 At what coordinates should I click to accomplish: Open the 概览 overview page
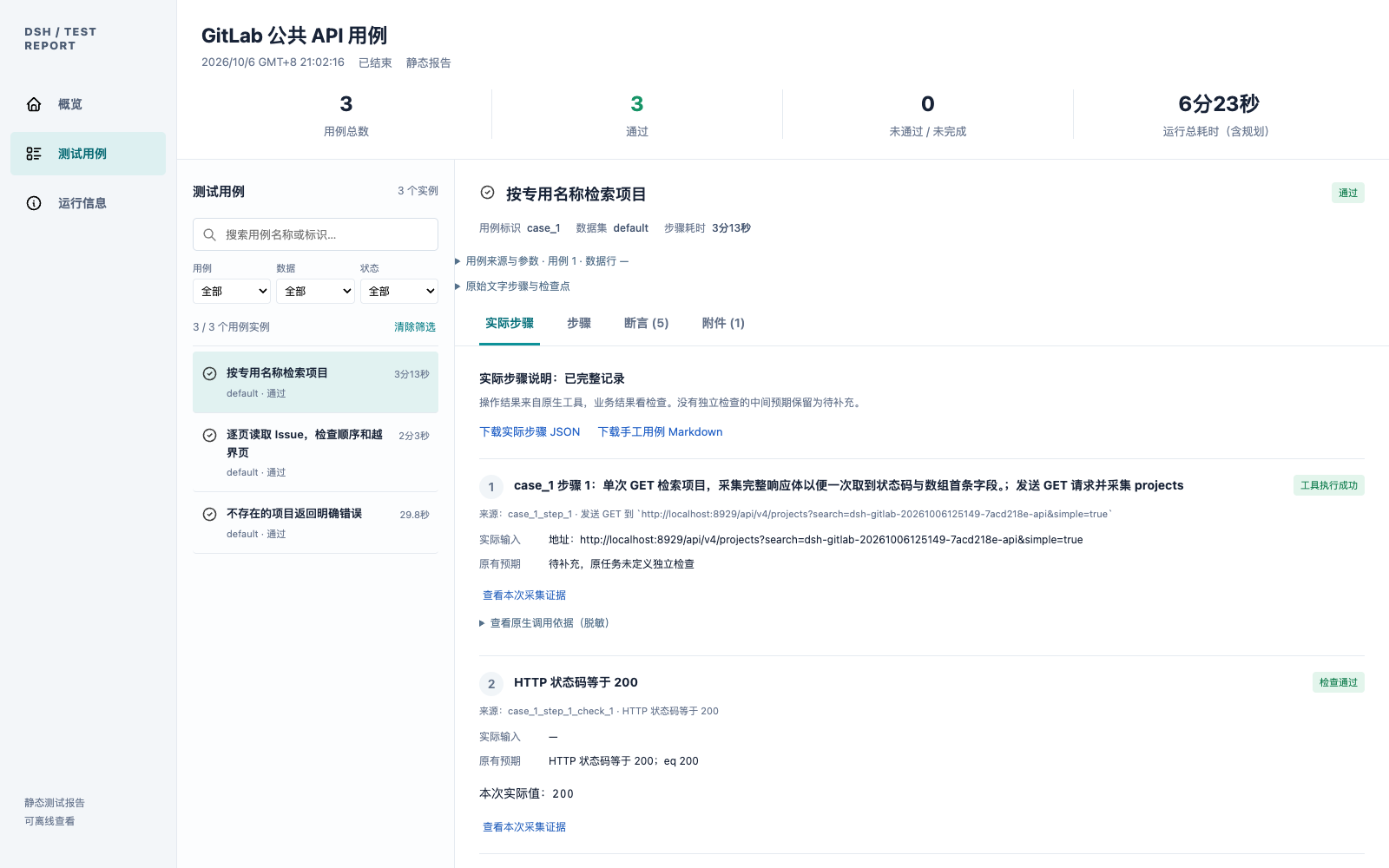point(88,104)
